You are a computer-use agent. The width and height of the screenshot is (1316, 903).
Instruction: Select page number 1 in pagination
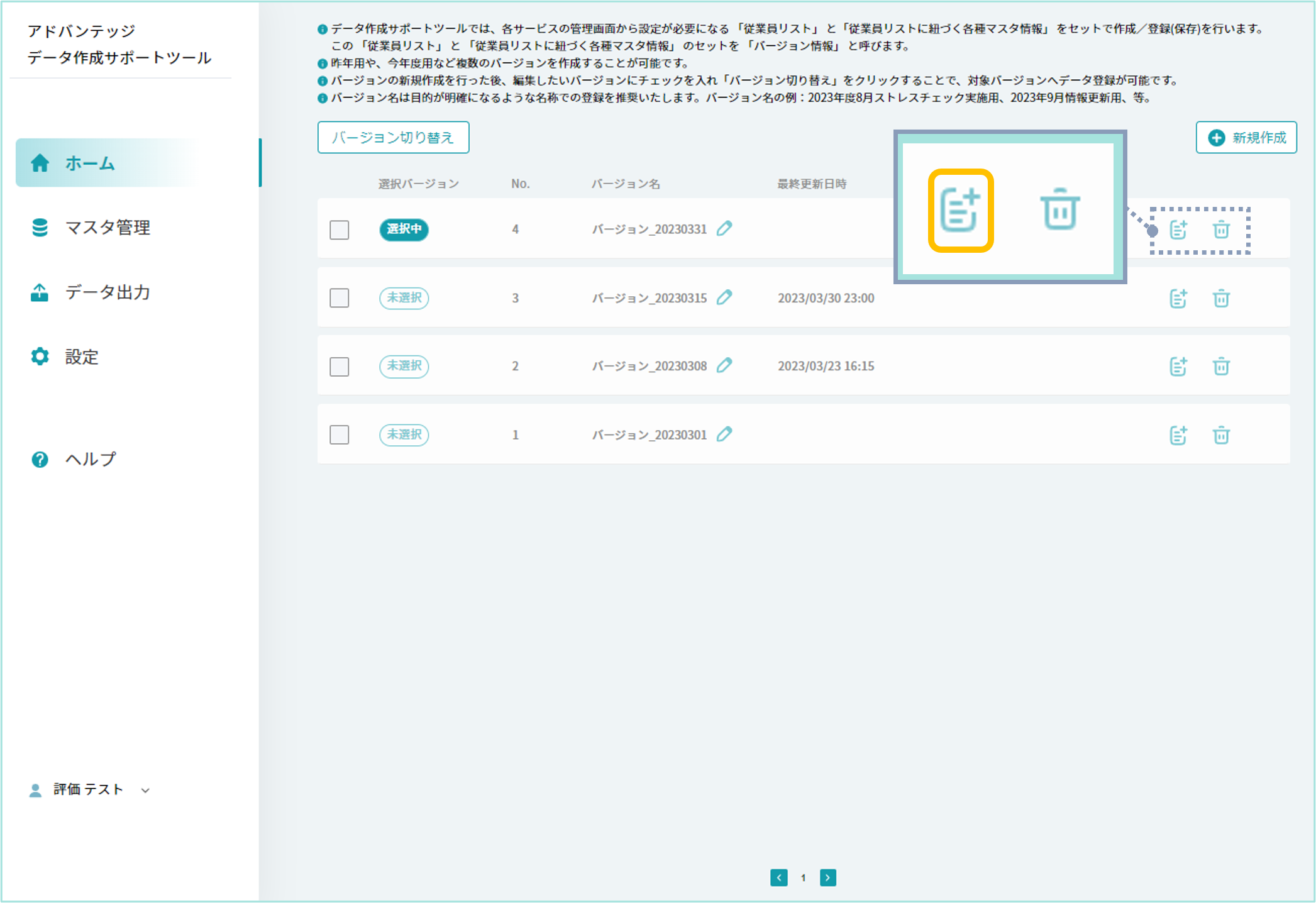pyautogui.click(x=803, y=878)
